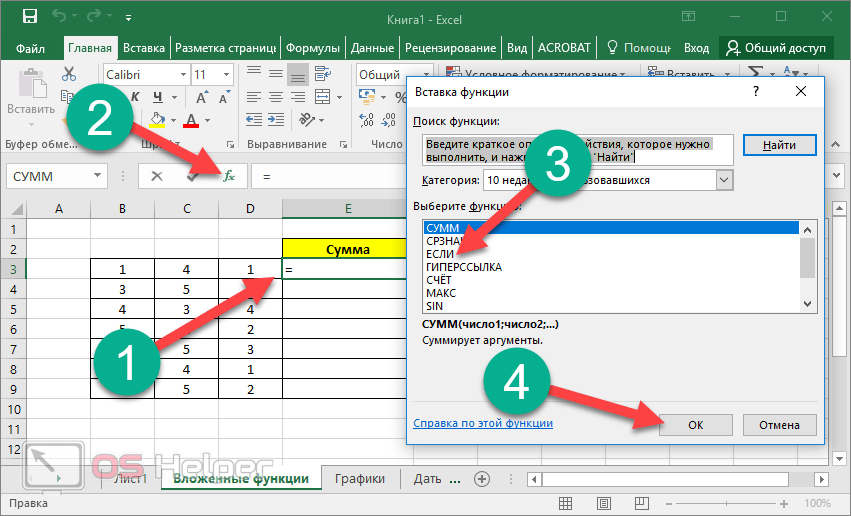Open the Формулы ribbon tab
The height and width of the screenshot is (516, 851).
pyautogui.click(x=312, y=47)
